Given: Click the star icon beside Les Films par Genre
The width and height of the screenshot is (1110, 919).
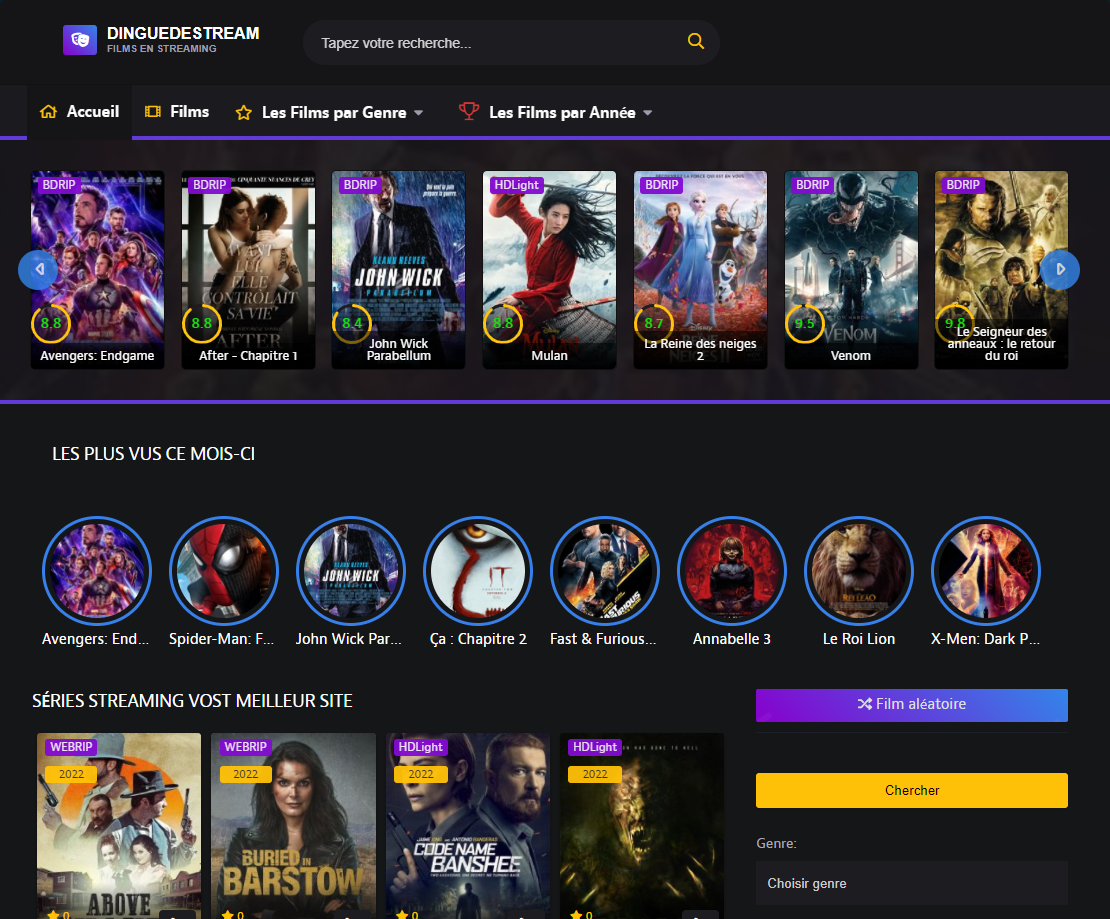Looking at the screenshot, I should 244,113.
